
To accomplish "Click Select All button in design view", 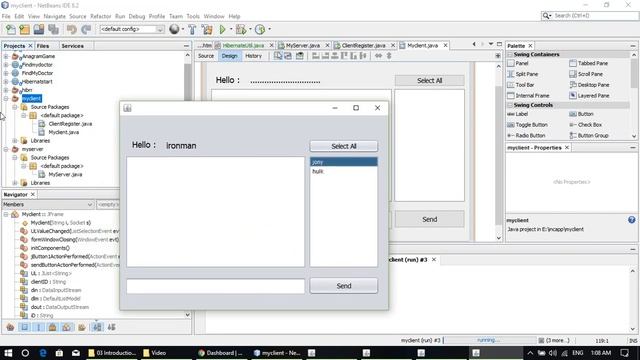I will tap(429, 80).
